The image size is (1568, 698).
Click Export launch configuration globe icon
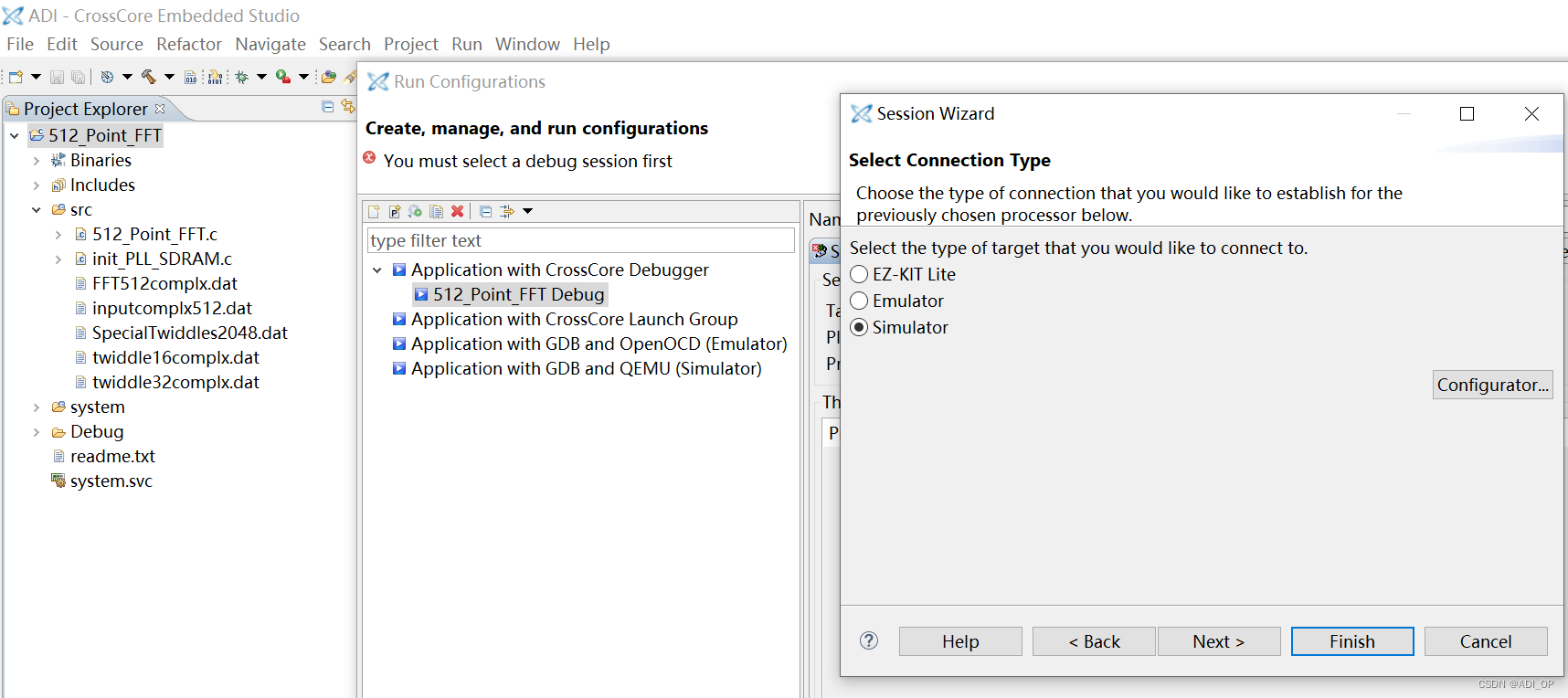click(x=415, y=212)
